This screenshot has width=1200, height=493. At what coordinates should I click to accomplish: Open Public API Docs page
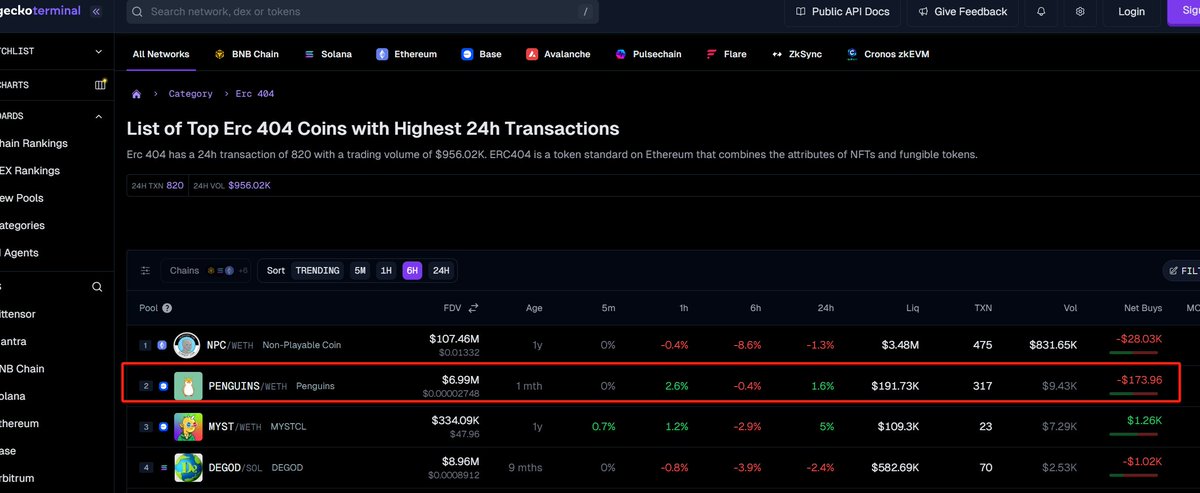(840, 12)
